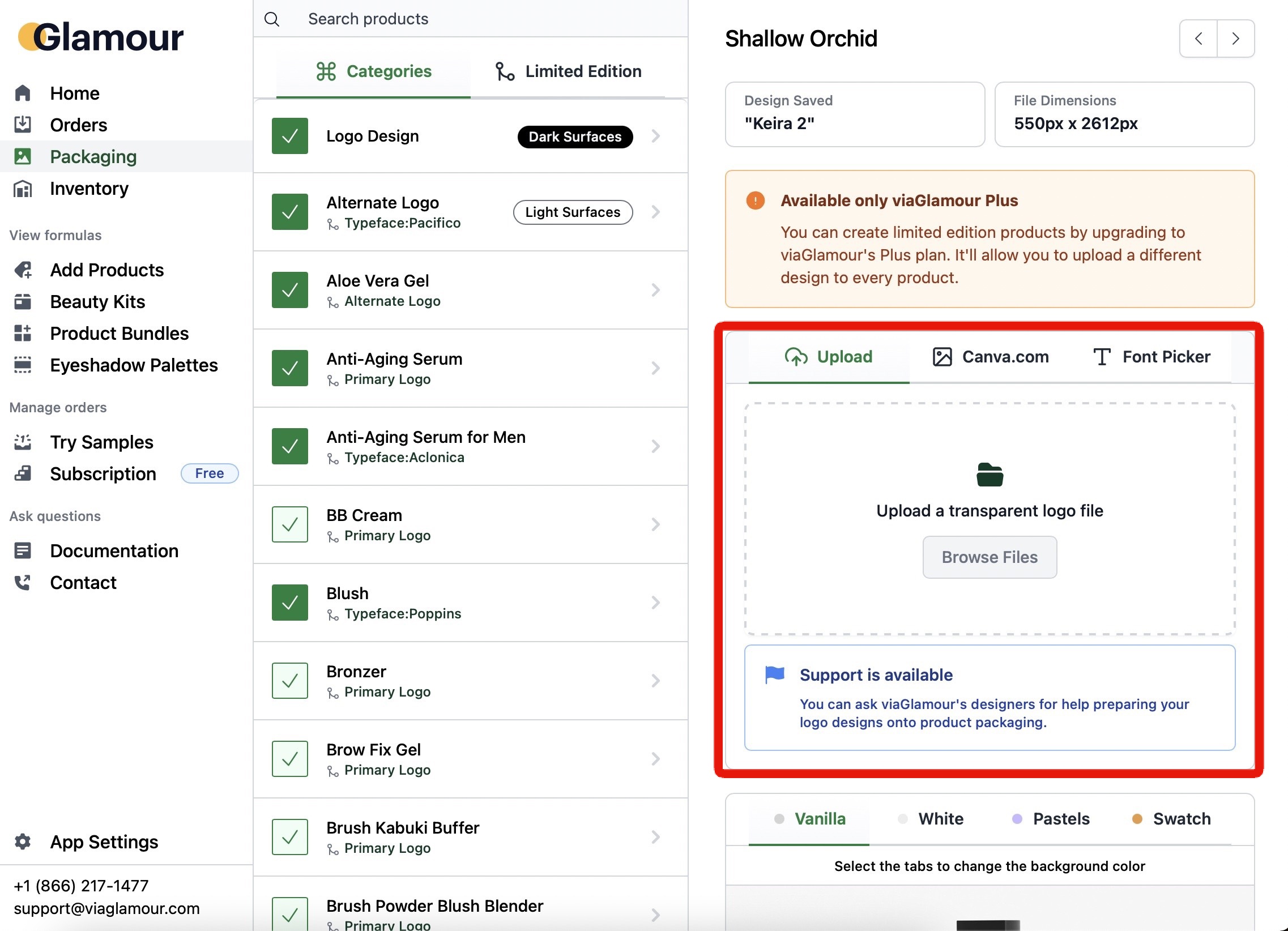
Task: Expand Brush Kabuki Buffer row
Action: (655, 836)
